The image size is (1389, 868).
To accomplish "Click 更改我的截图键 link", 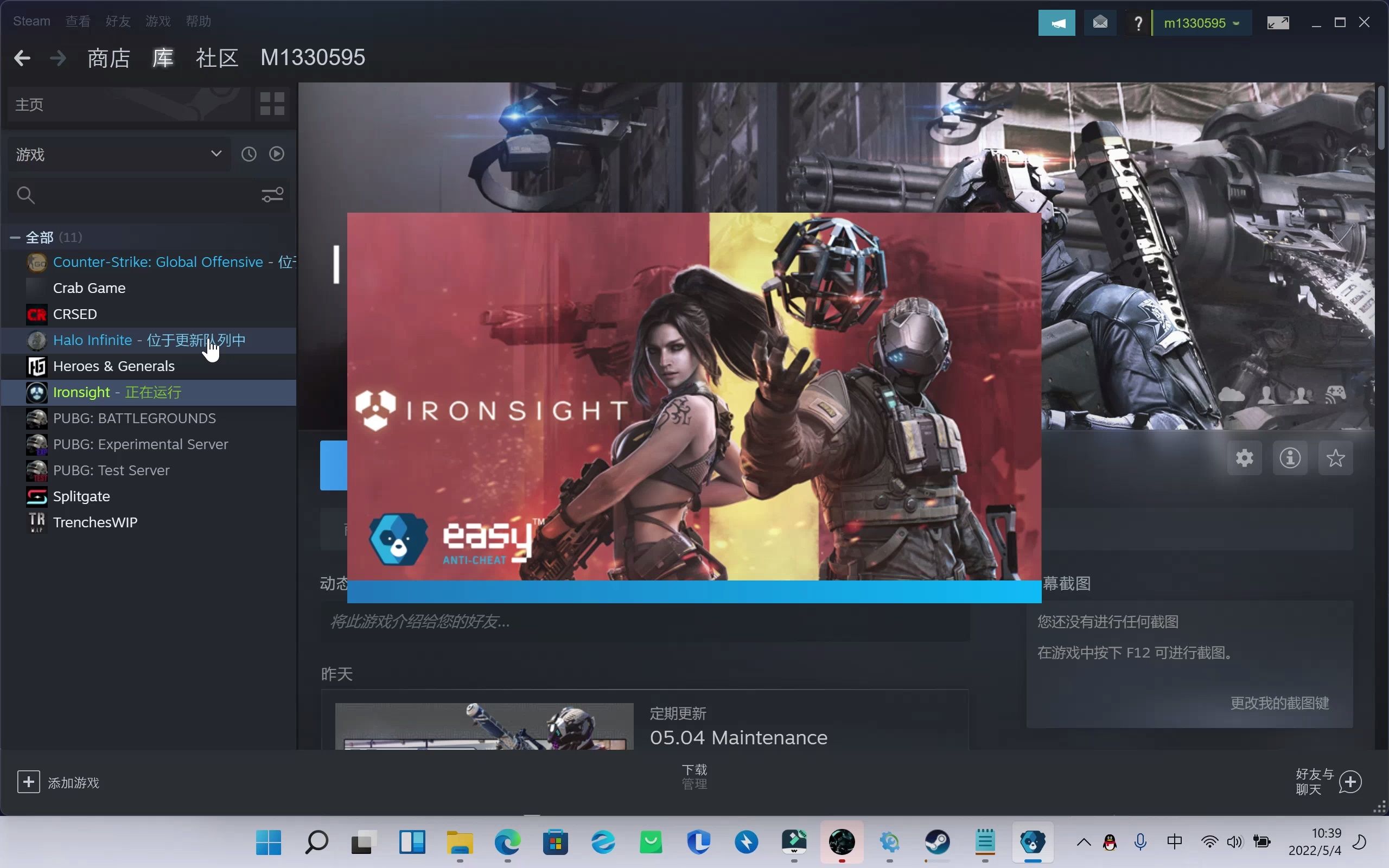I will [1279, 703].
